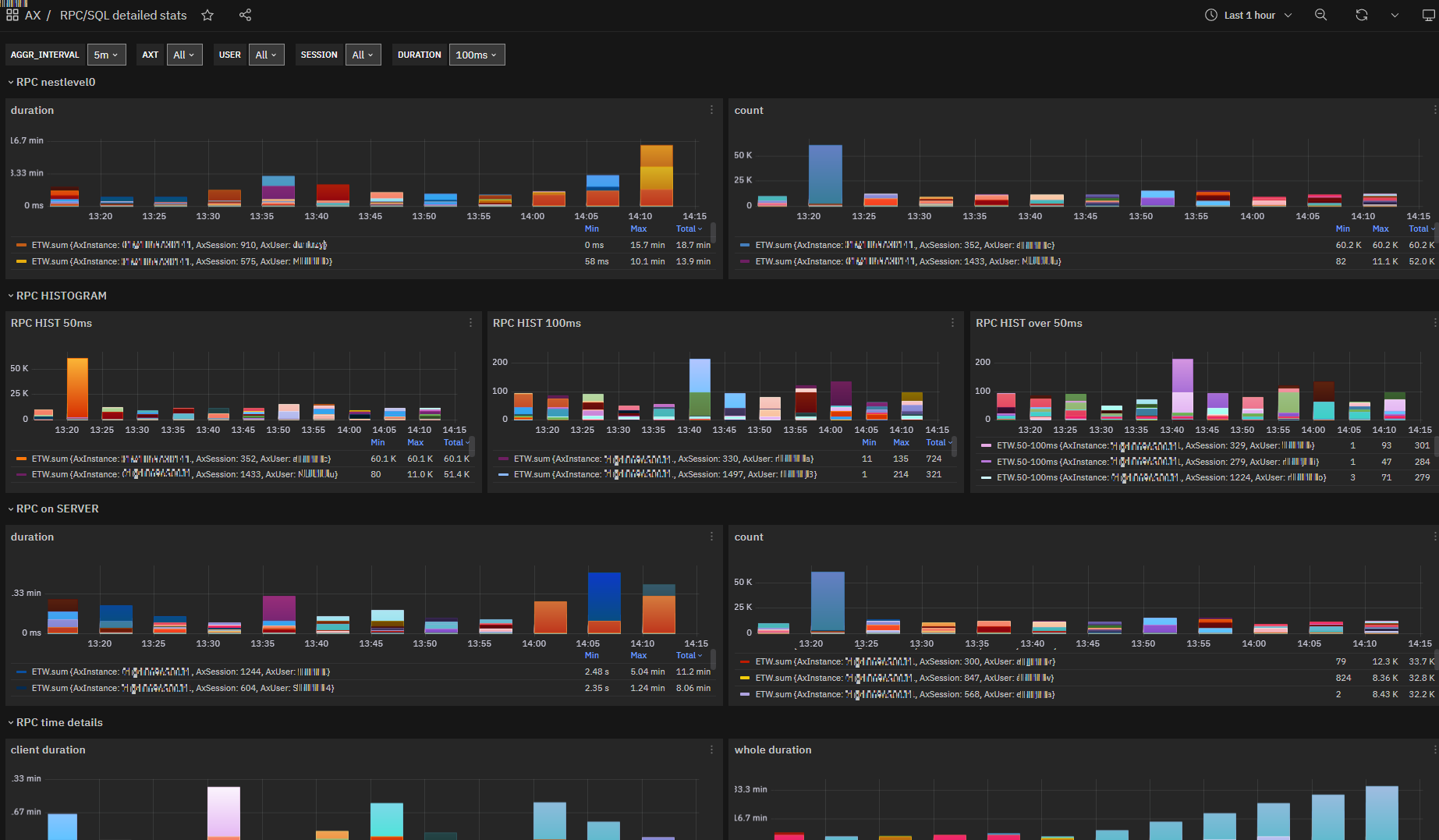1439x840 pixels.
Task: Sort RPC HIST 50ms legend by Total
Action: pyautogui.click(x=456, y=442)
